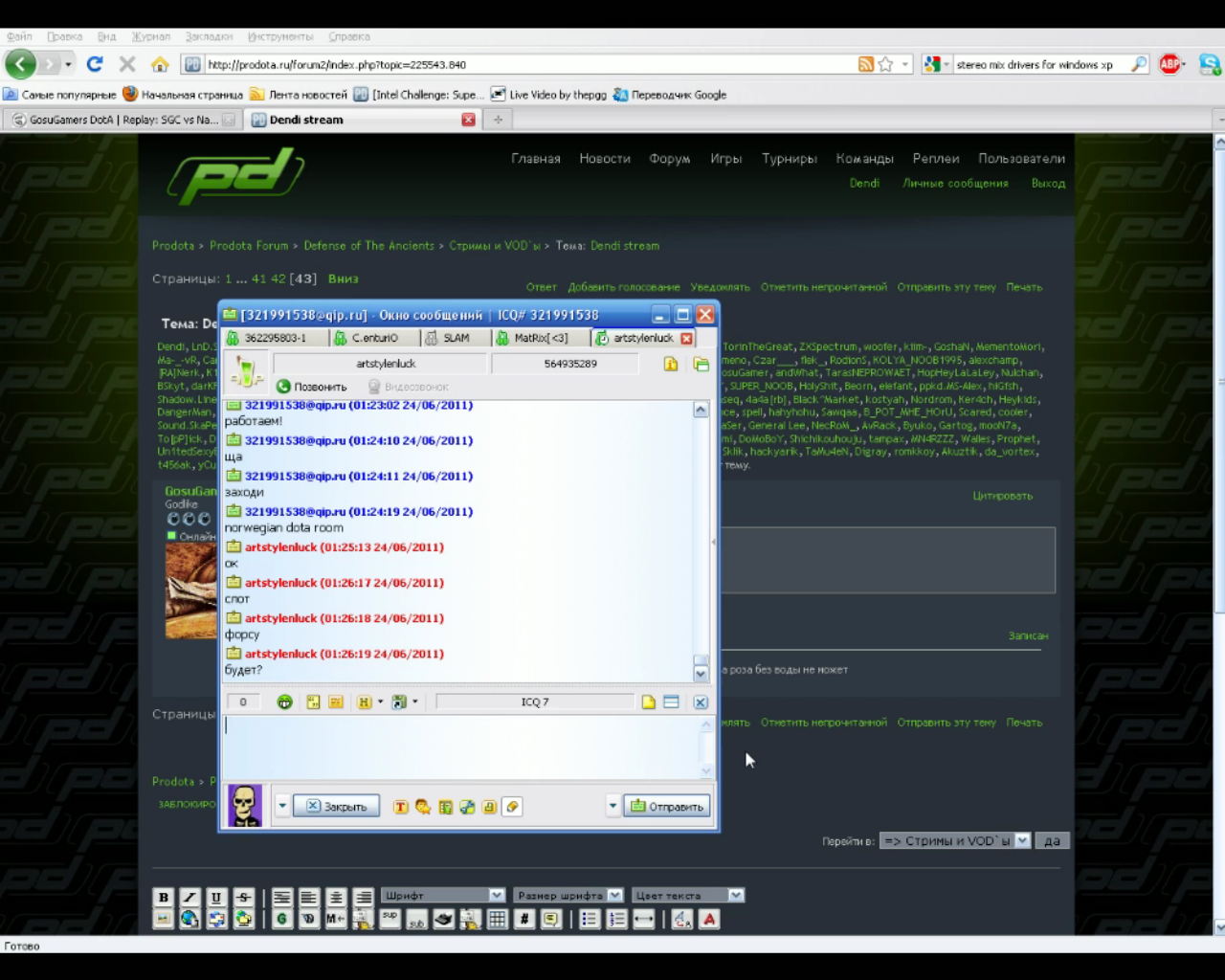Insert a table in the forum editor

(498, 920)
